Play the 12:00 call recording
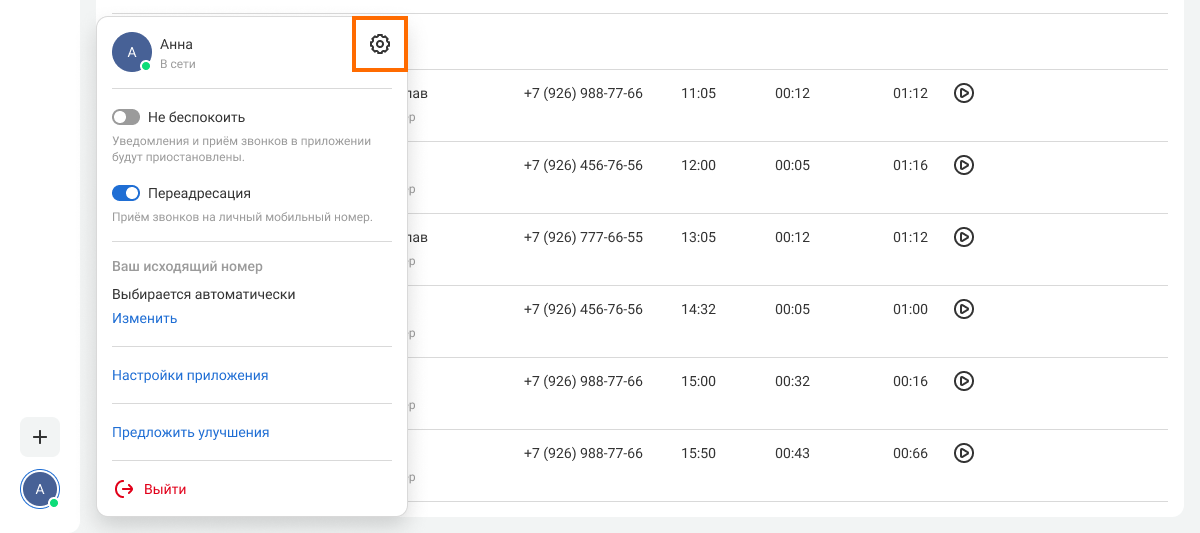The height and width of the screenshot is (533, 1200). tap(963, 165)
